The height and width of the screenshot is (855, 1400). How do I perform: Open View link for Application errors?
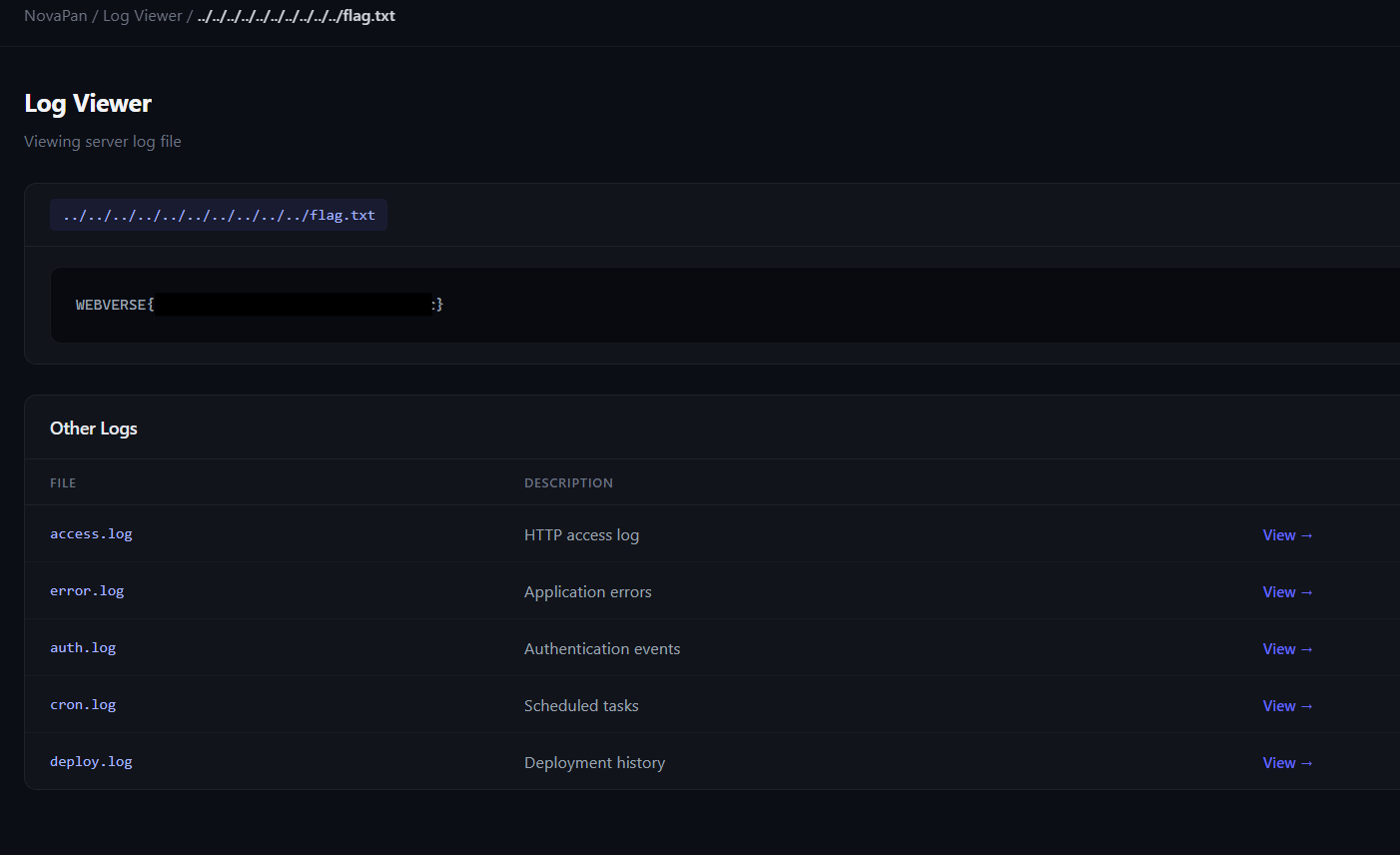[1287, 592]
